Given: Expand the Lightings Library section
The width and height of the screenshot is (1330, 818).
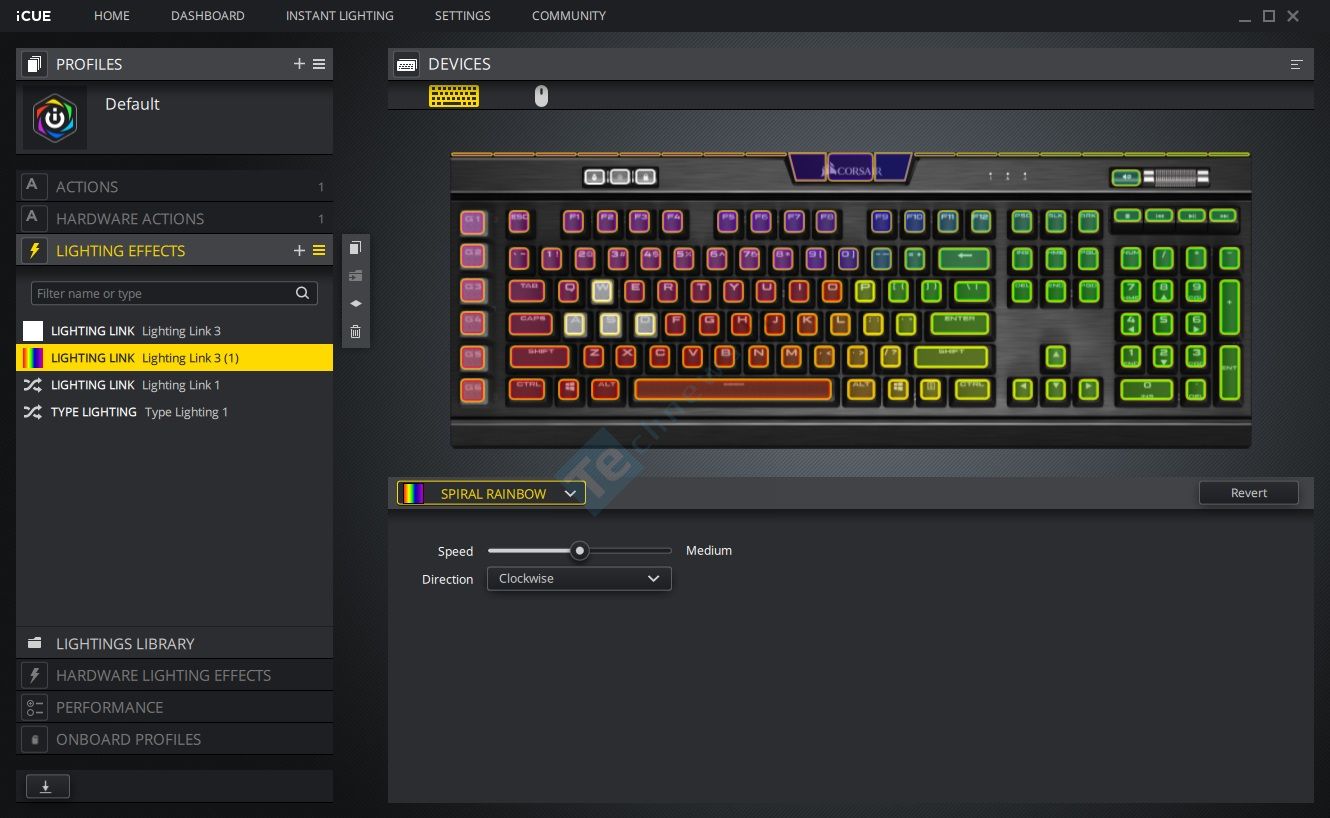Looking at the screenshot, I should (x=174, y=644).
